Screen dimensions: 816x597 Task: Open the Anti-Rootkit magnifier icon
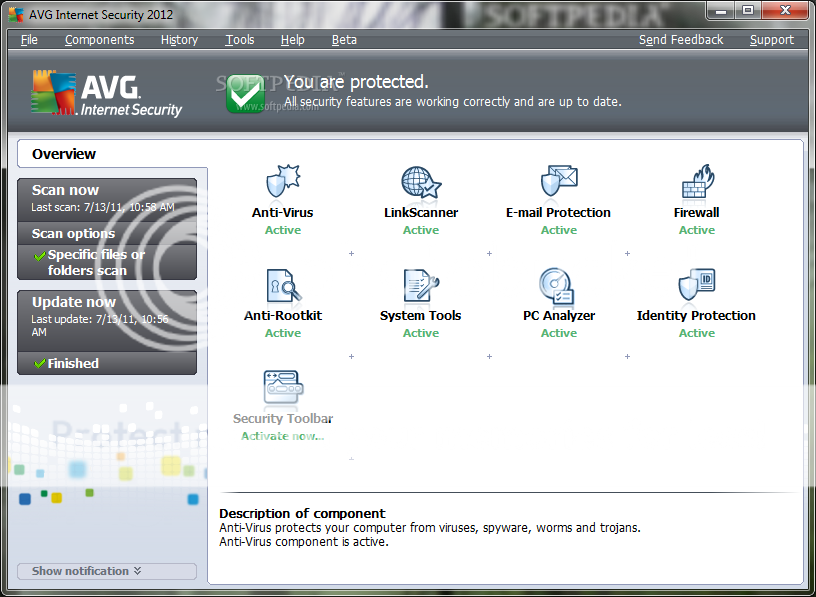click(284, 285)
